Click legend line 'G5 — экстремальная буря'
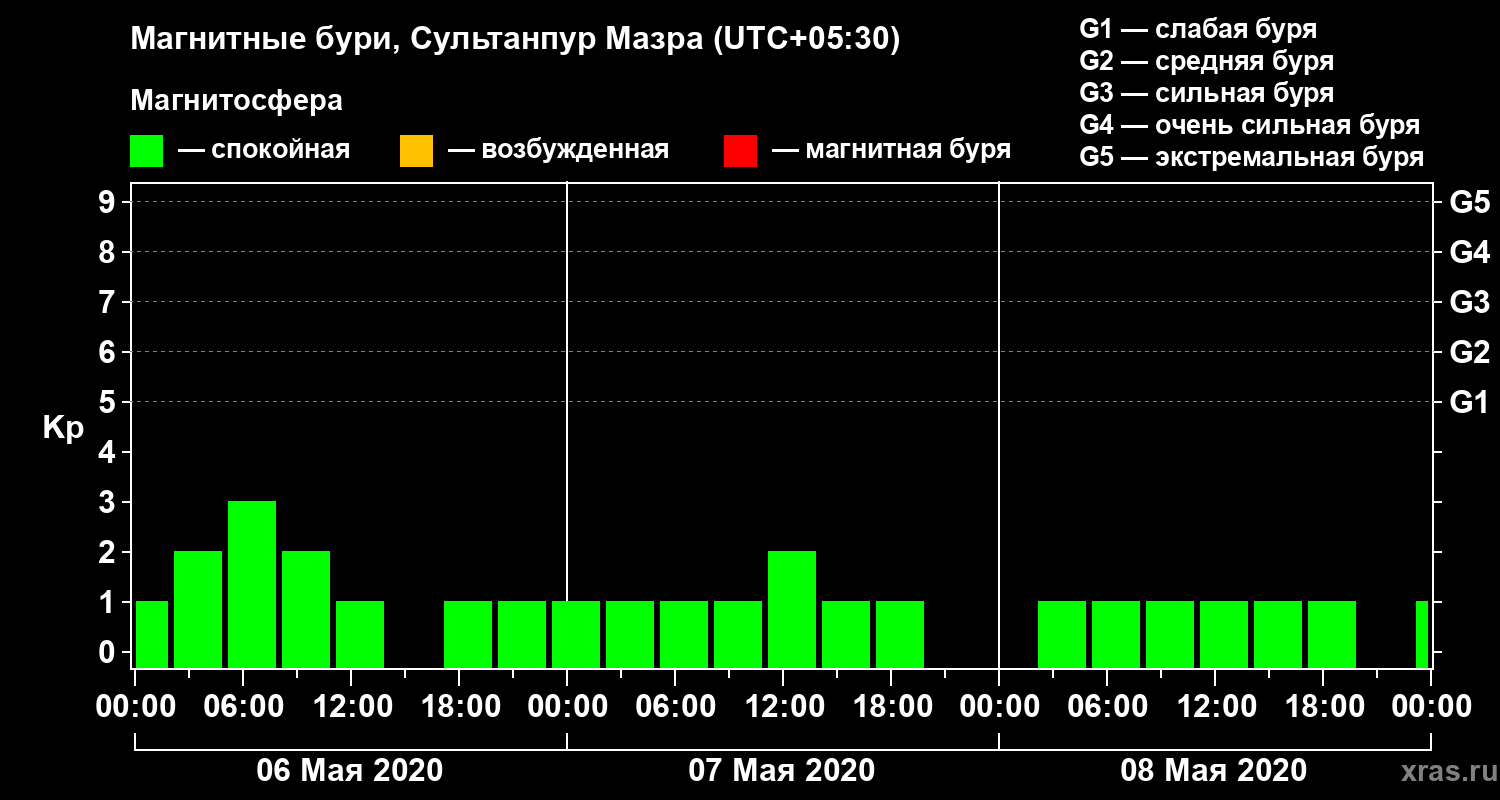1500x800 pixels. click(1252, 158)
